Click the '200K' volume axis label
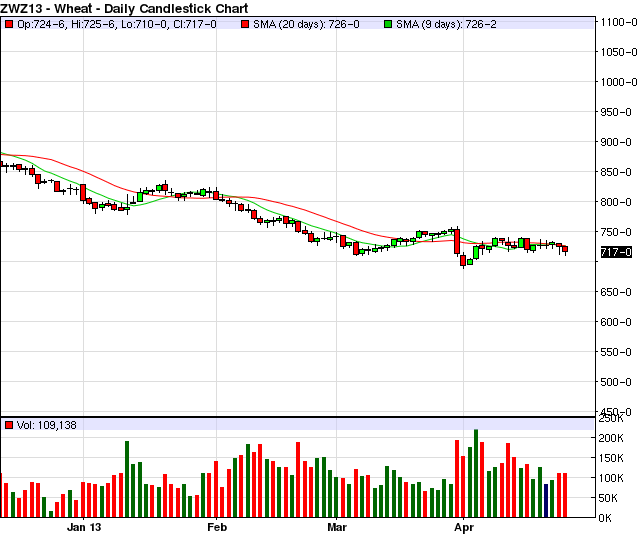The image size is (640, 536). coord(611,438)
